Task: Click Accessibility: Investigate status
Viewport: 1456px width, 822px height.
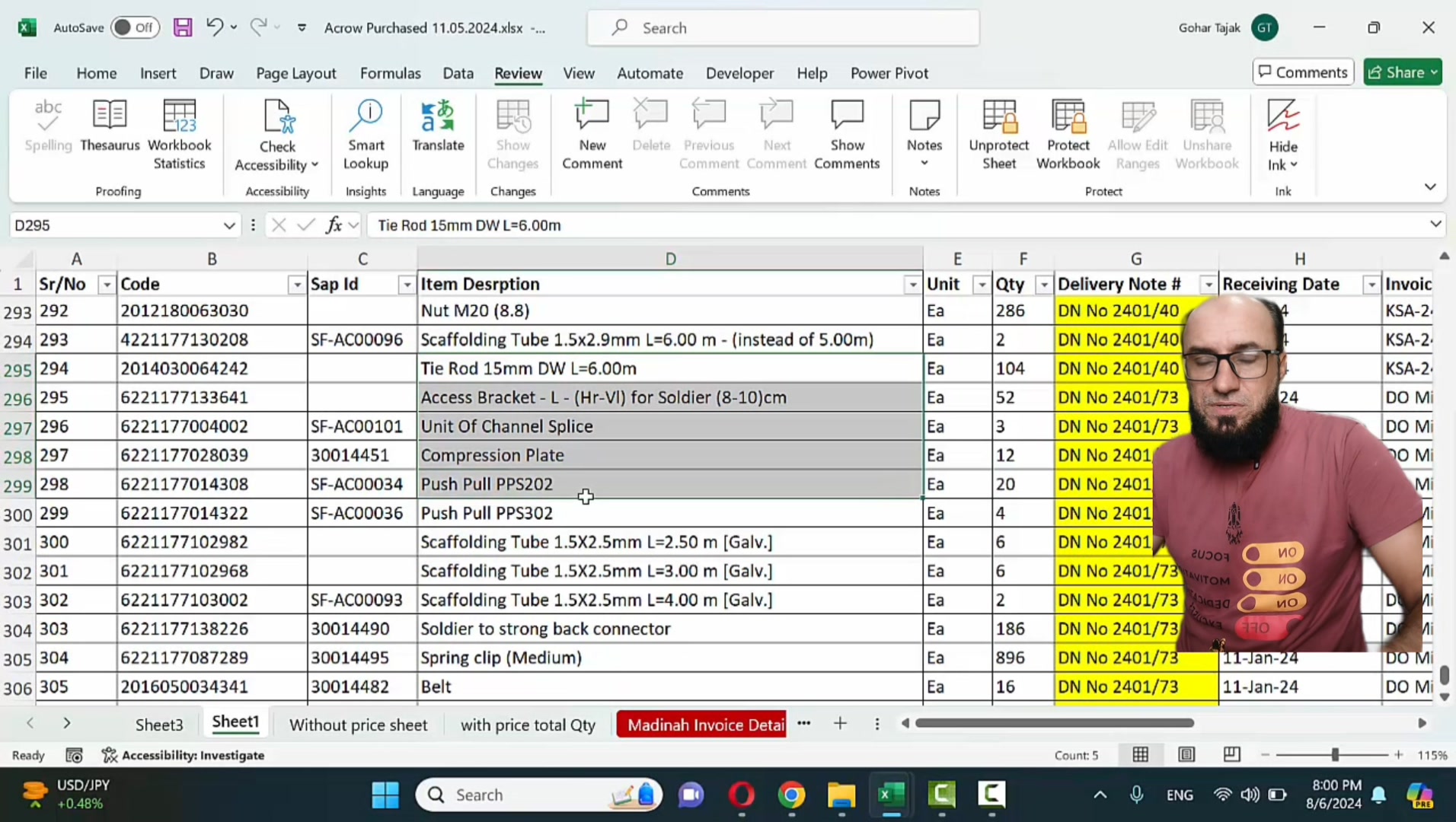Action: coord(184,755)
